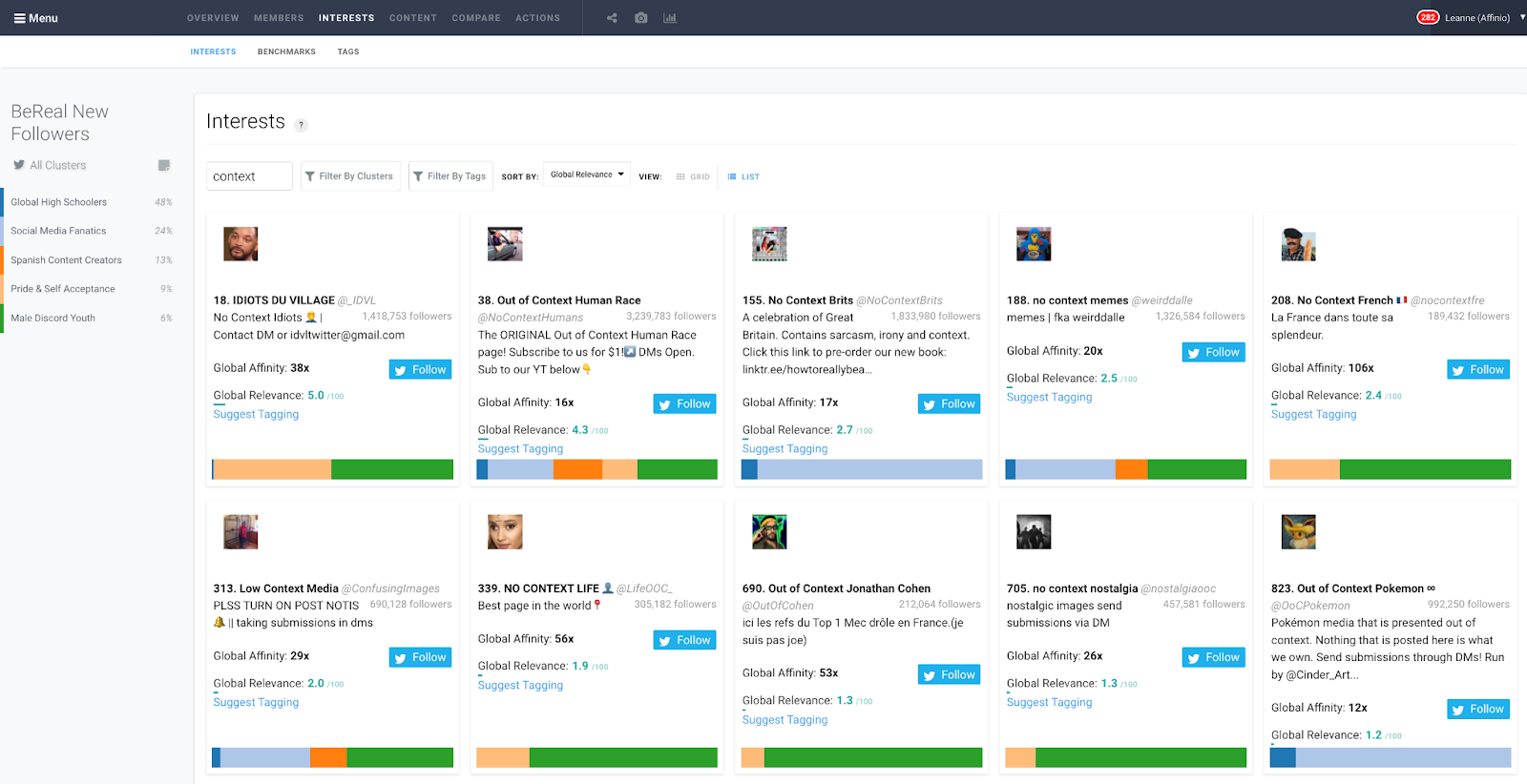The width and height of the screenshot is (1527, 784).
Task: Click the @weirddalle handle
Action: pyautogui.click(x=1161, y=300)
